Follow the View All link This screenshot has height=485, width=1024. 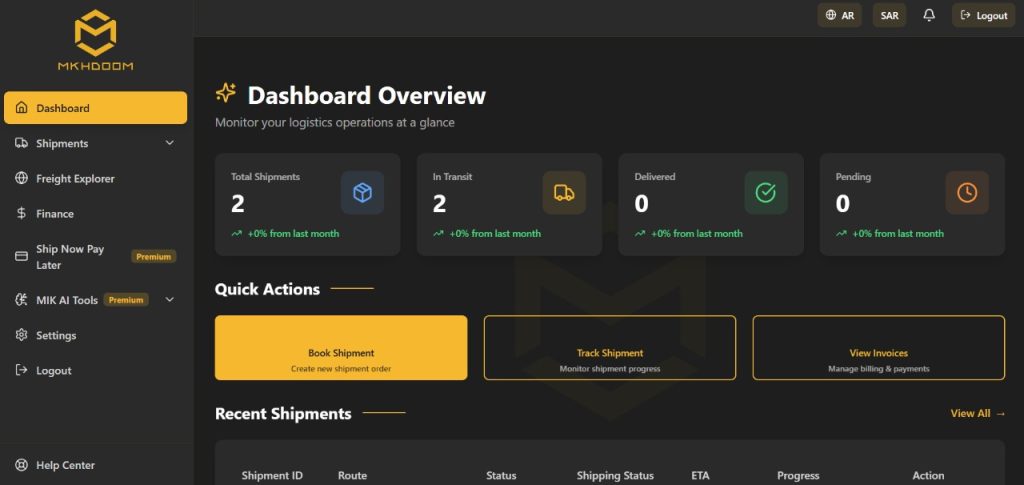tap(977, 413)
